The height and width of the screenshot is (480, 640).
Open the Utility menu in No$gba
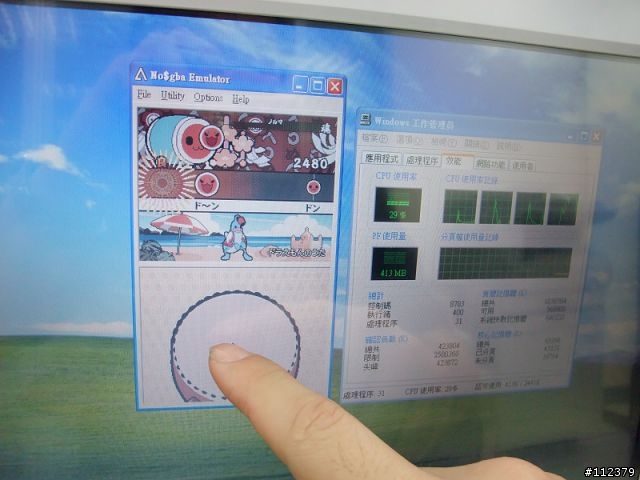[x=172, y=96]
